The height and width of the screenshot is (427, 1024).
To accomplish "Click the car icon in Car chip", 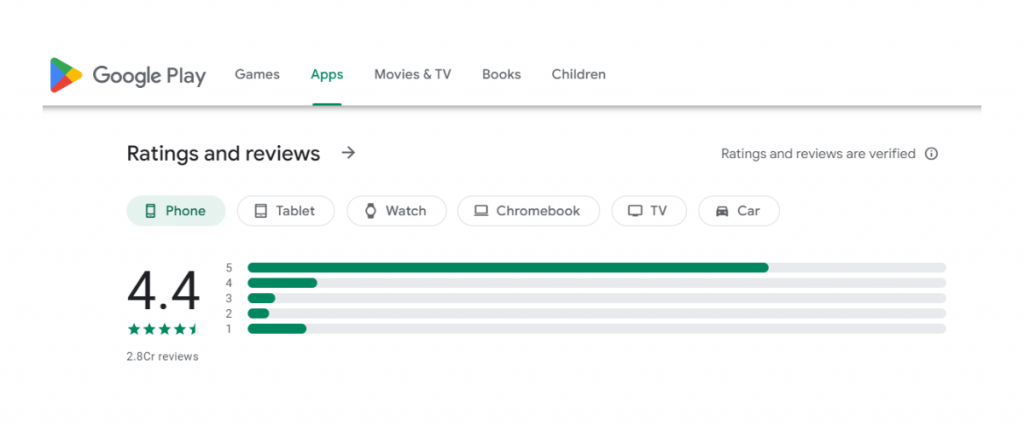I will click(722, 211).
